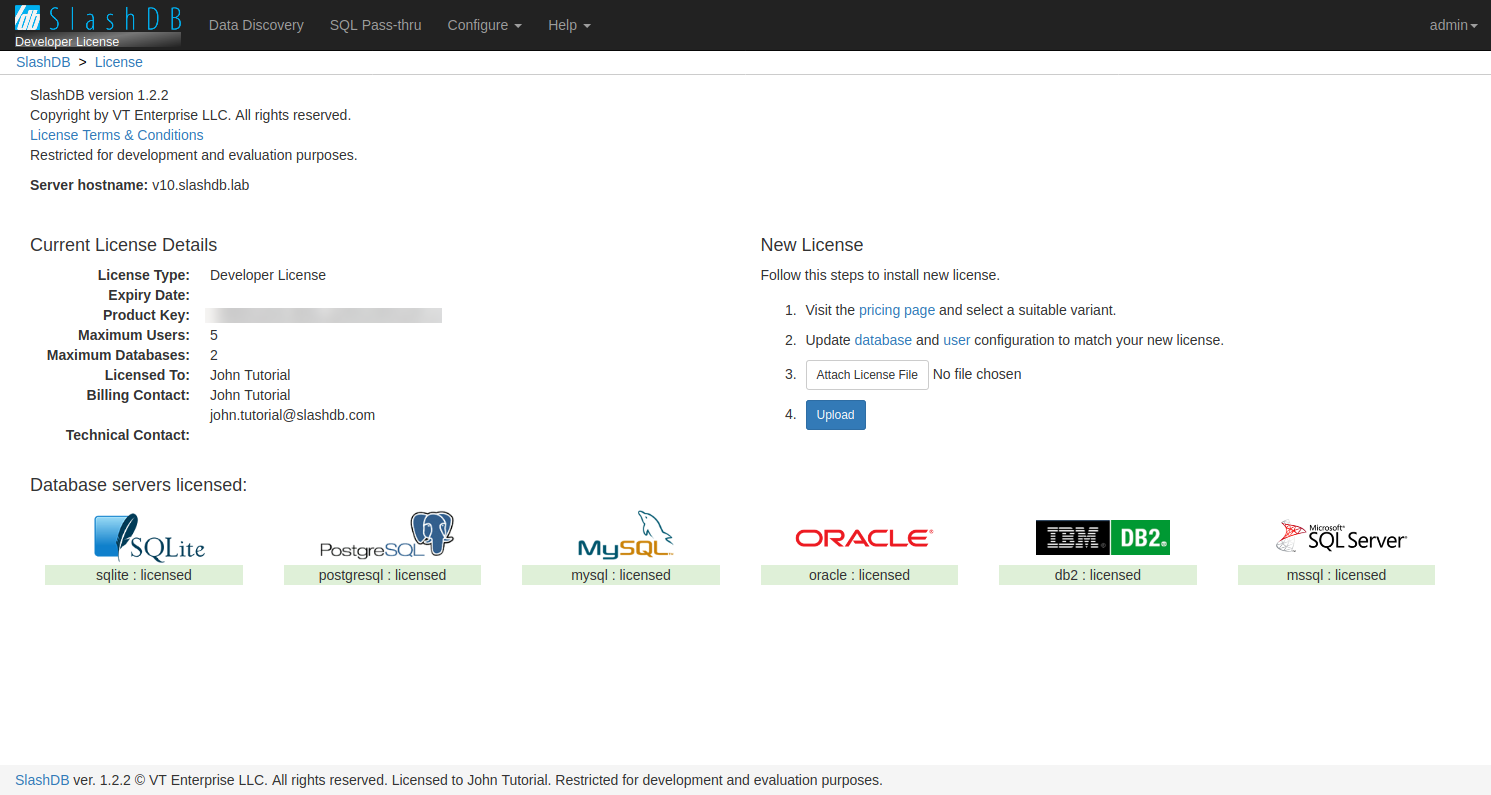Open SQL Pass-thru page

(376, 25)
